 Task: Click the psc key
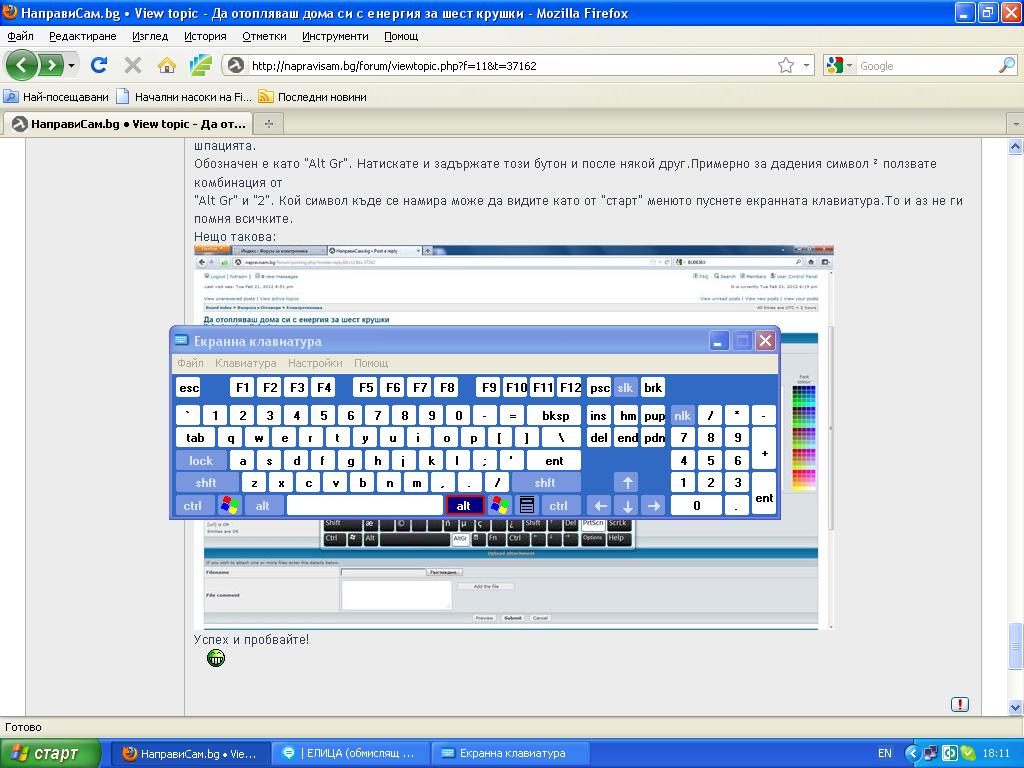point(600,387)
